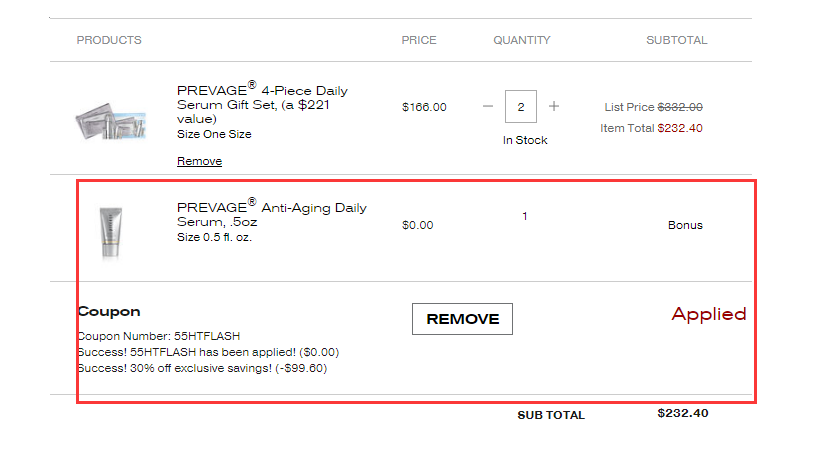Open PREVAGE 4-Piece Daily Serum Gift Set title
Screen dimensions: 824x450
pyautogui.click(x=262, y=103)
